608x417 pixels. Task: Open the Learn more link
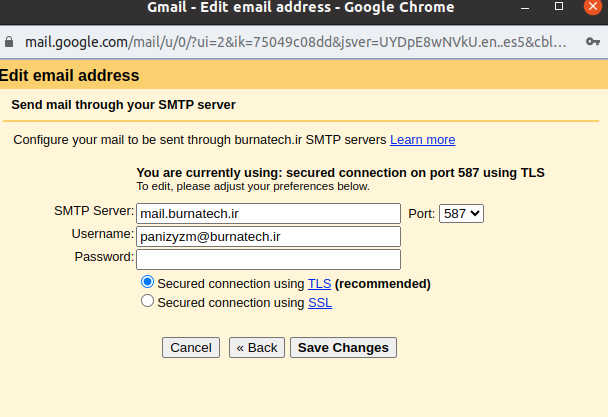pyautogui.click(x=422, y=140)
